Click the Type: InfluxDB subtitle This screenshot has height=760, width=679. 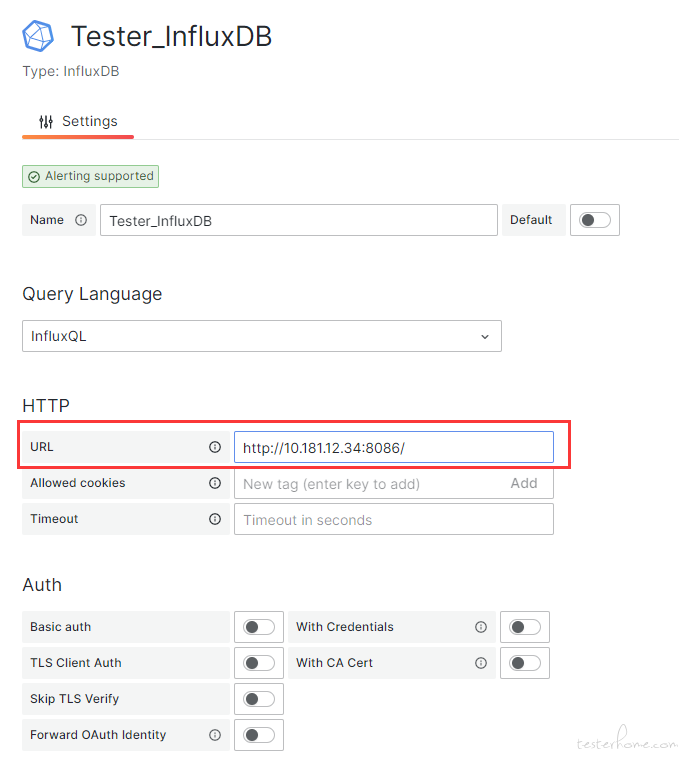pyautogui.click(x=71, y=71)
